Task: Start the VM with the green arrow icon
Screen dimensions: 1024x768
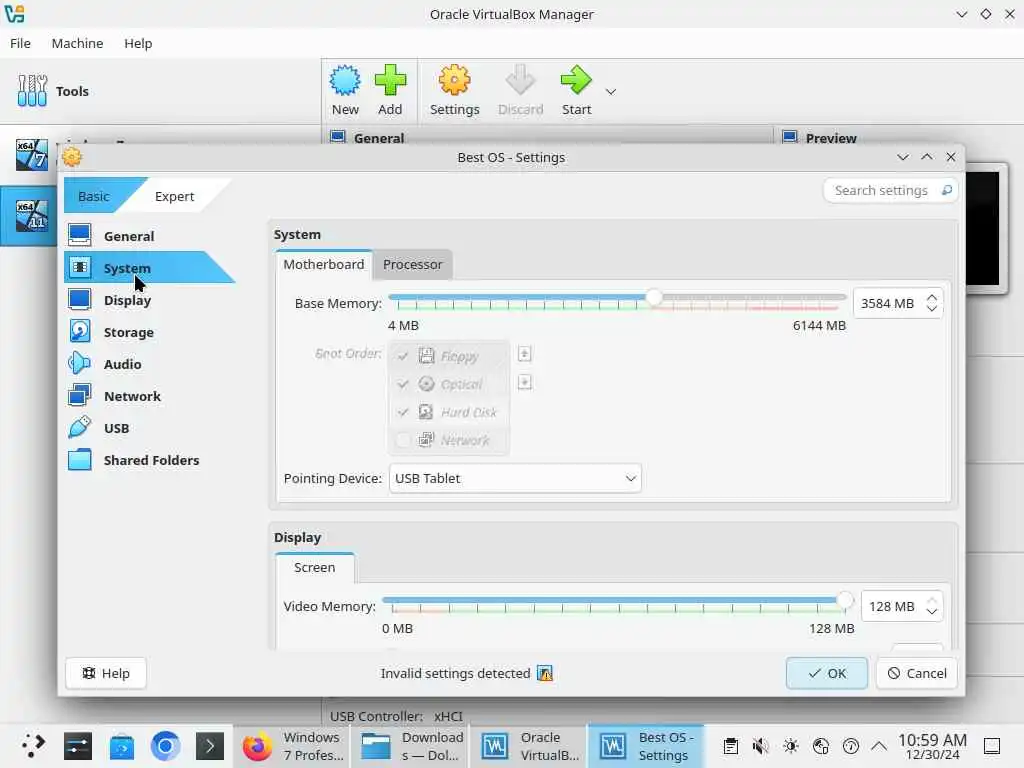Action: tap(576, 81)
